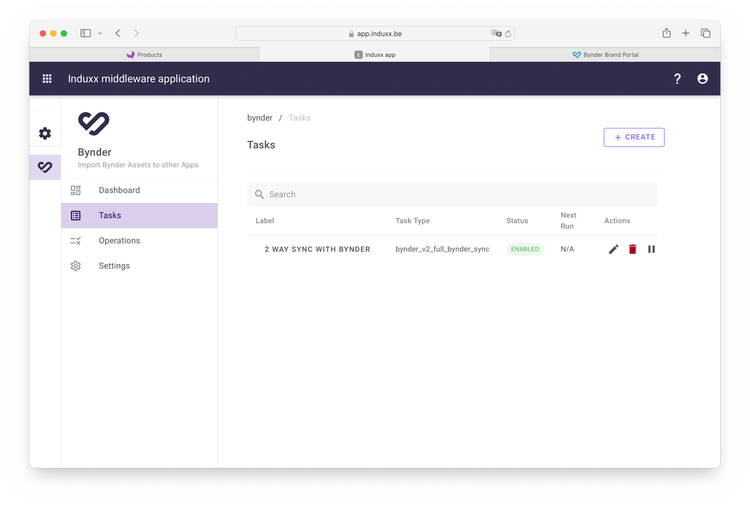Image resolution: width=750 pixels, height=507 pixels.
Task: Open the user account profile icon
Action: [702, 78]
